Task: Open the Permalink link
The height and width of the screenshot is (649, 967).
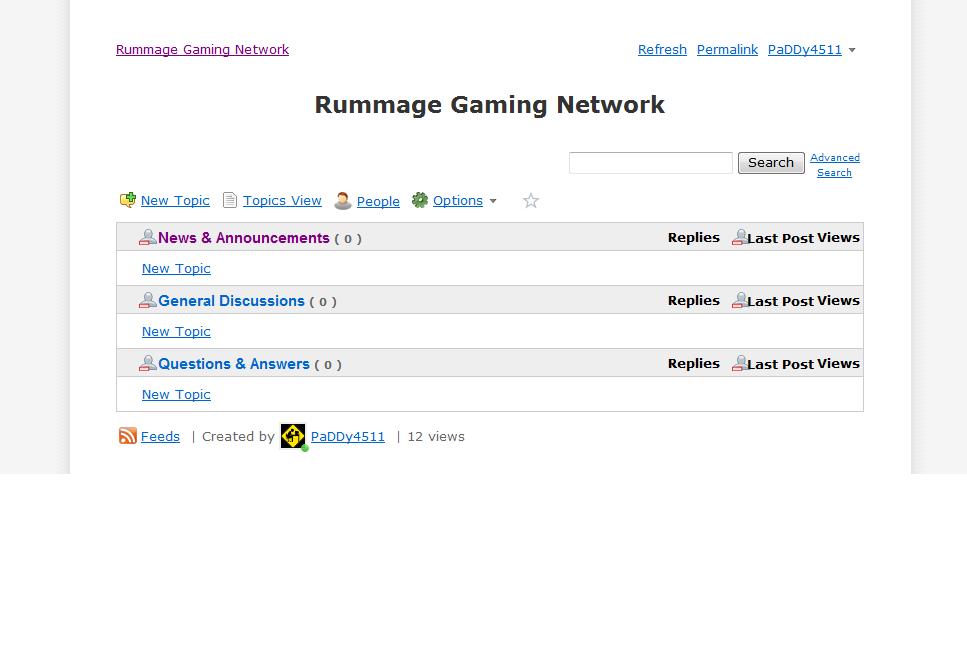Action: [727, 50]
